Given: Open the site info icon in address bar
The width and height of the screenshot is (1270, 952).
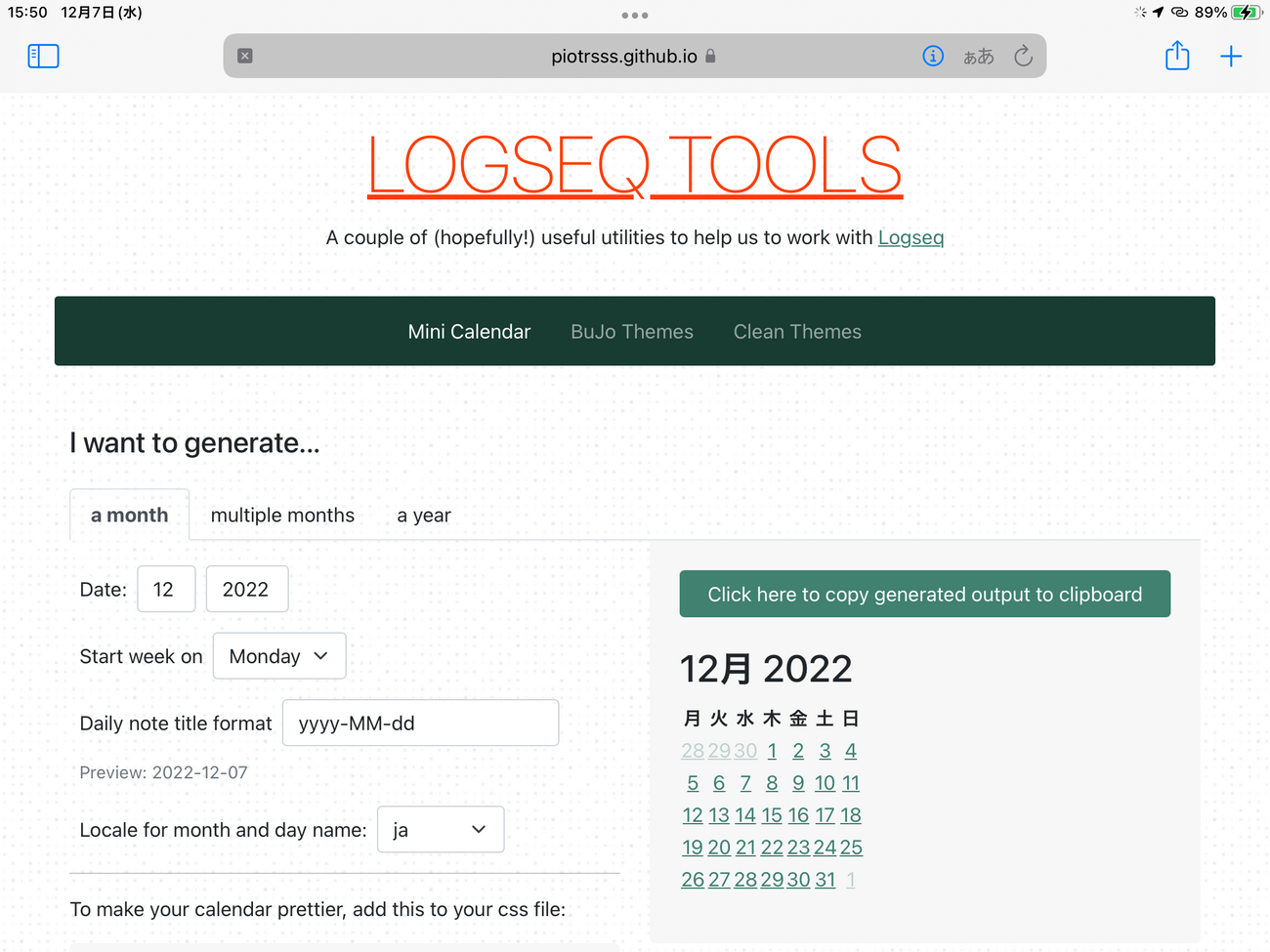Looking at the screenshot, I should coord(933,56).
